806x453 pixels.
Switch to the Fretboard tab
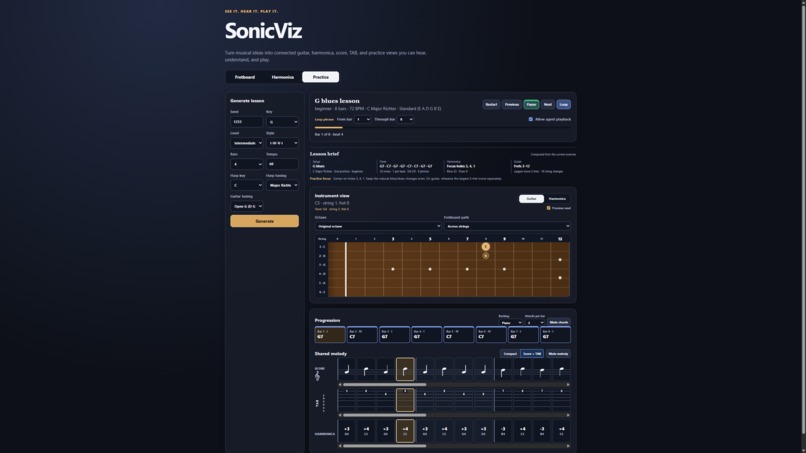pos(245,77)
